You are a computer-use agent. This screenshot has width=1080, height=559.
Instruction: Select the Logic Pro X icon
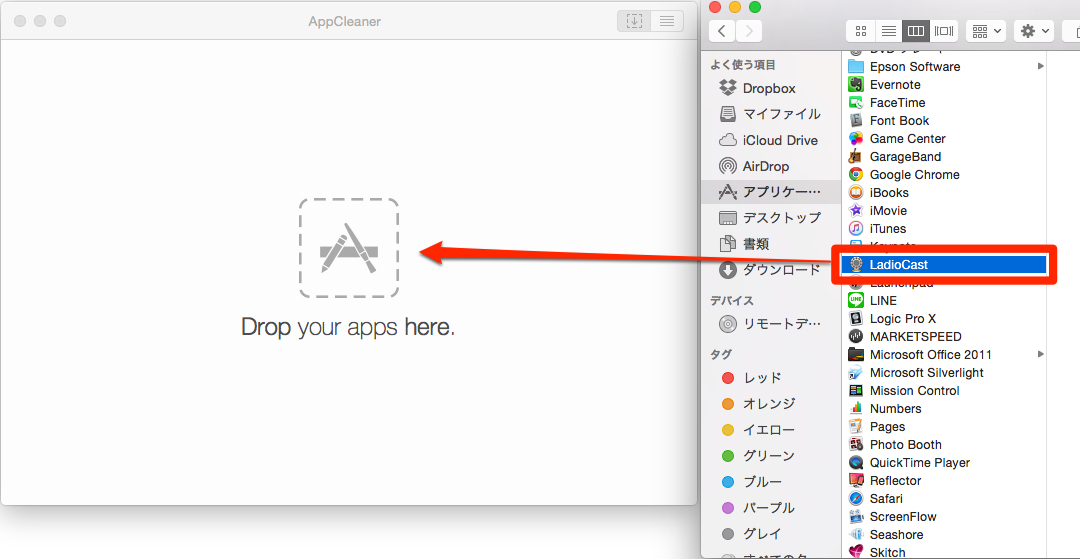tap(856, 319)
